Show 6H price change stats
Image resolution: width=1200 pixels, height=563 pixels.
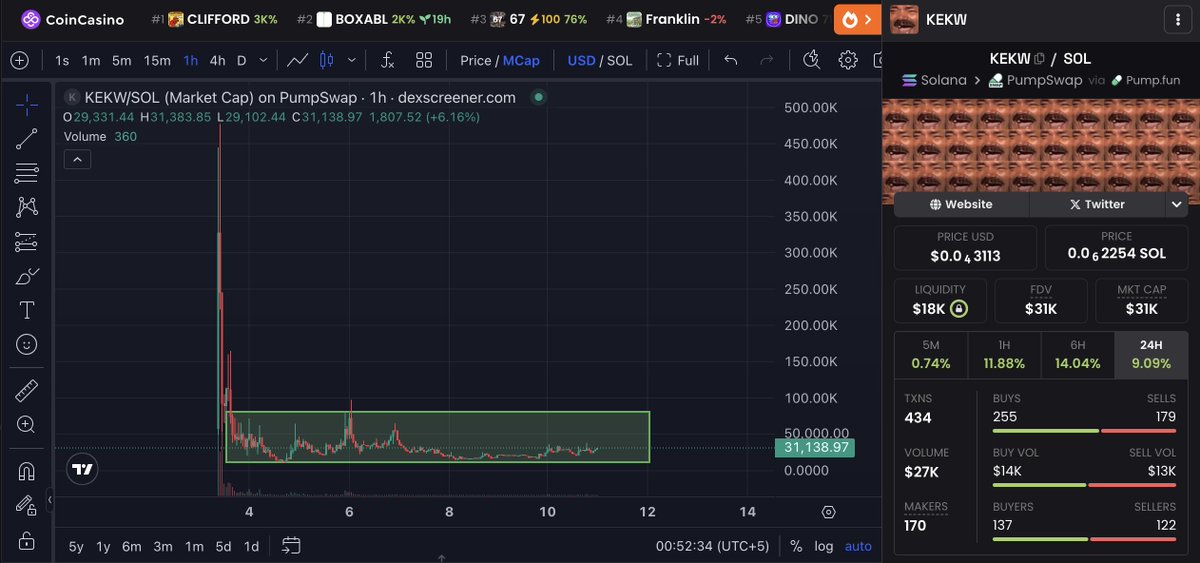(1078, 355)
